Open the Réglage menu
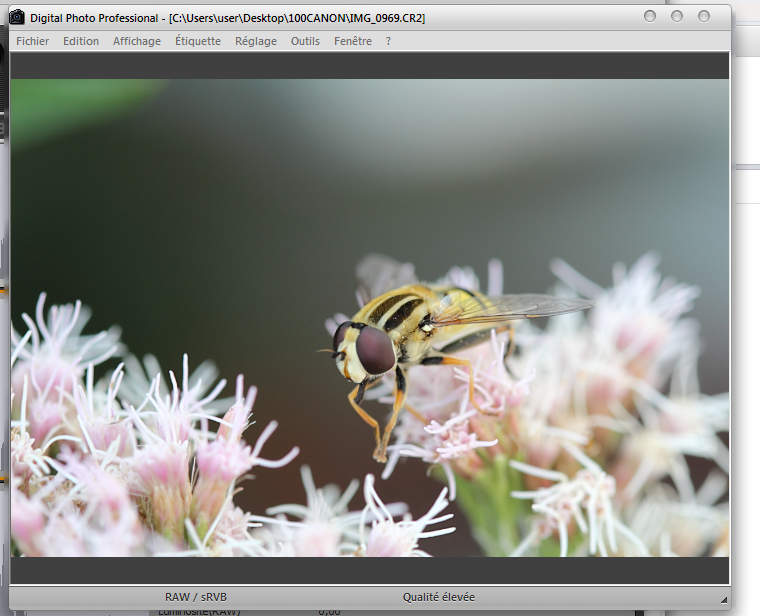This screenshot has height=616, width=760. point(256,41)
